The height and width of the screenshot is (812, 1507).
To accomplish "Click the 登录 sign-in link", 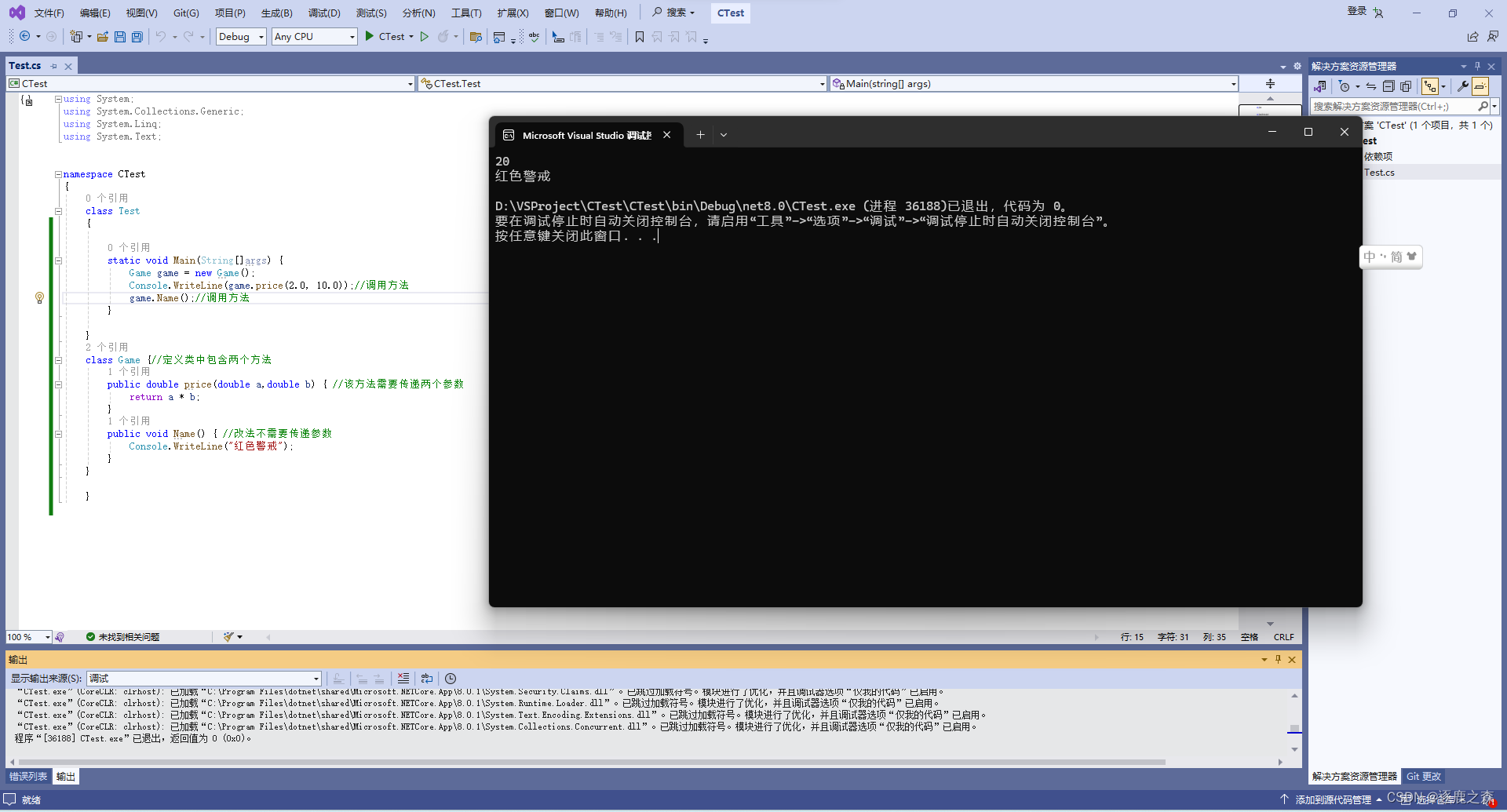I will point(1357,11).
